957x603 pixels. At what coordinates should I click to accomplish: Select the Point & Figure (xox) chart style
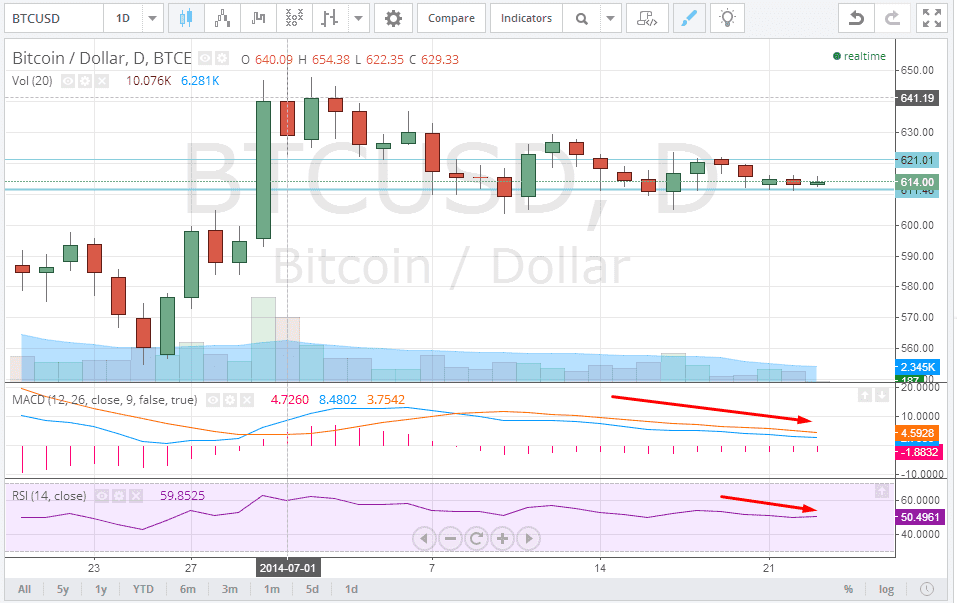pyautogui.click(x=294, y=18)
